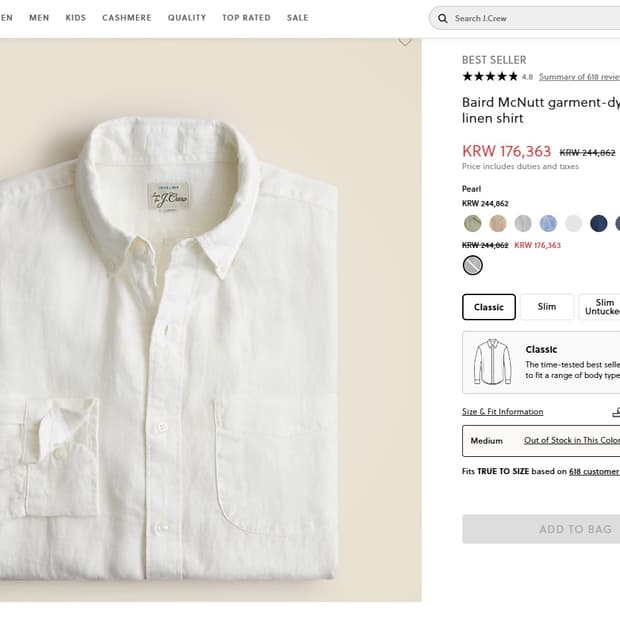Choose the tan color swatch

tap(498, 223)
